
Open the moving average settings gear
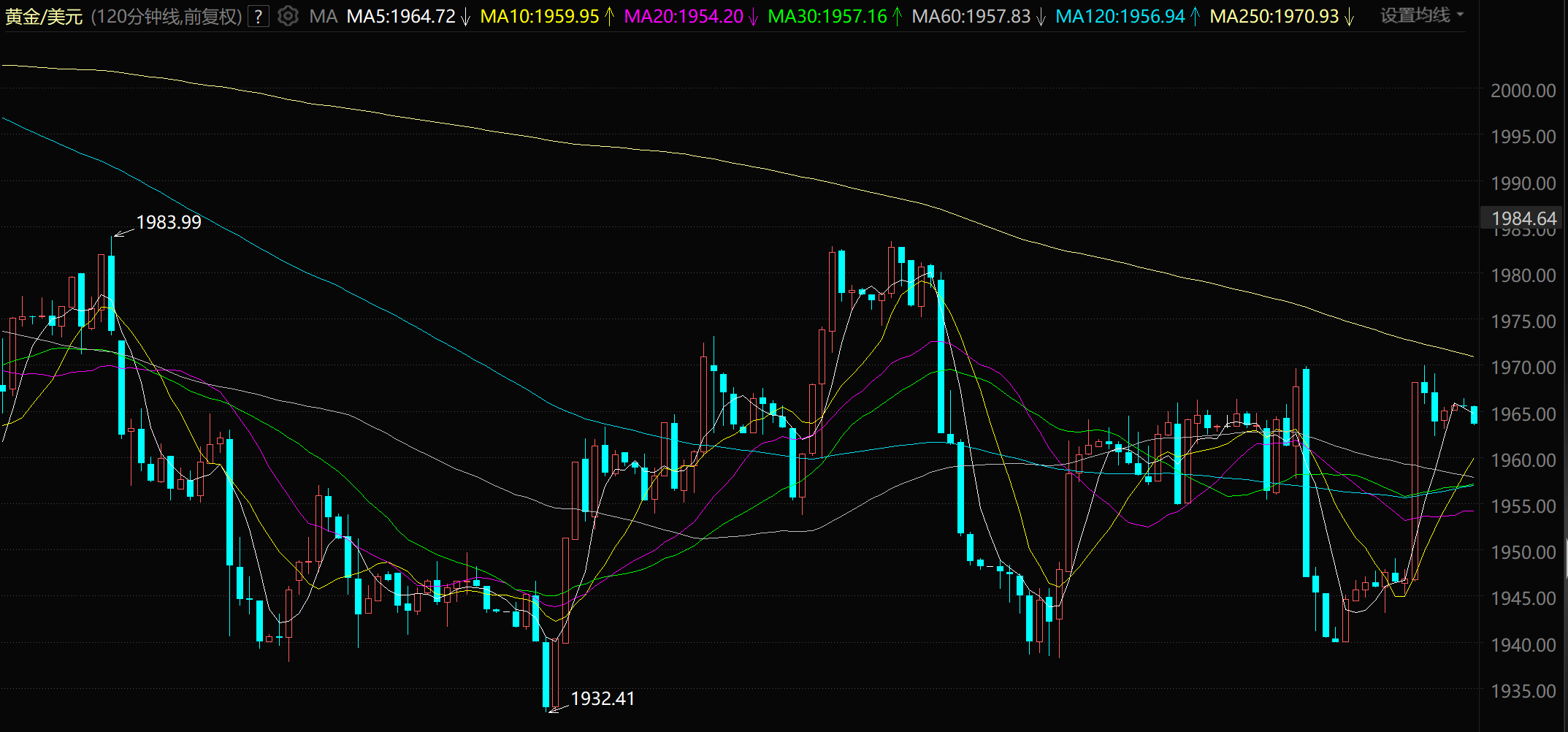coord(288,16)
